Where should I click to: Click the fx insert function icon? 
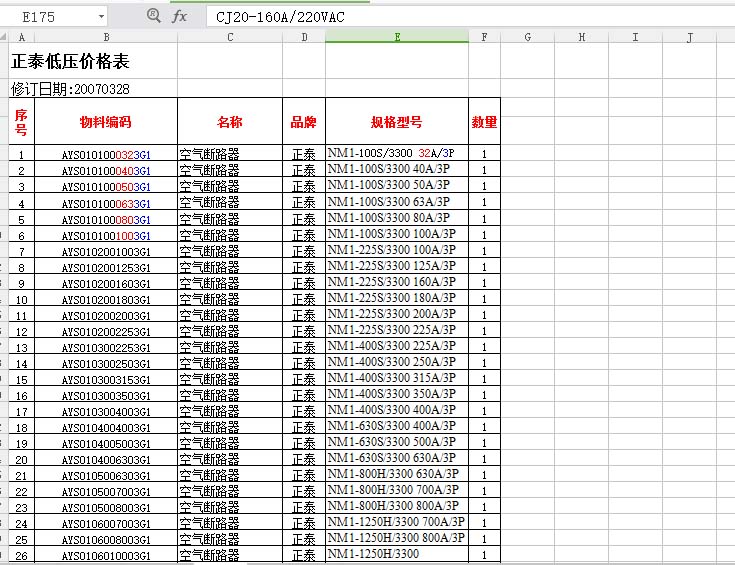[x=180, y=16]
